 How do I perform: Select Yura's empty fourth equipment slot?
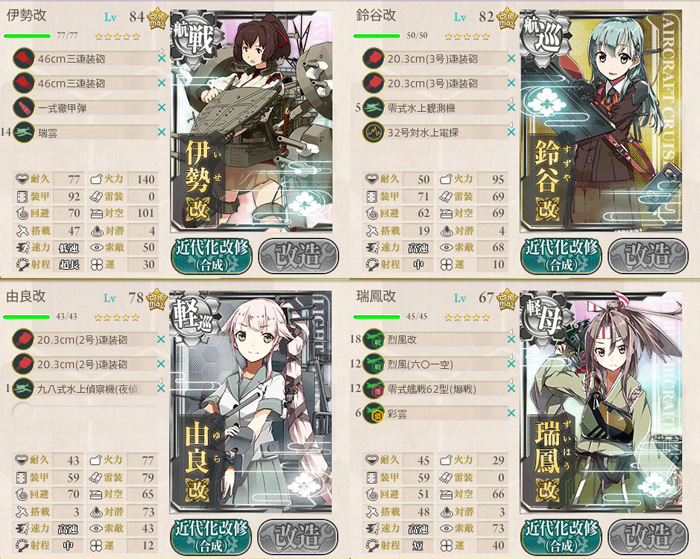(85, 413)
